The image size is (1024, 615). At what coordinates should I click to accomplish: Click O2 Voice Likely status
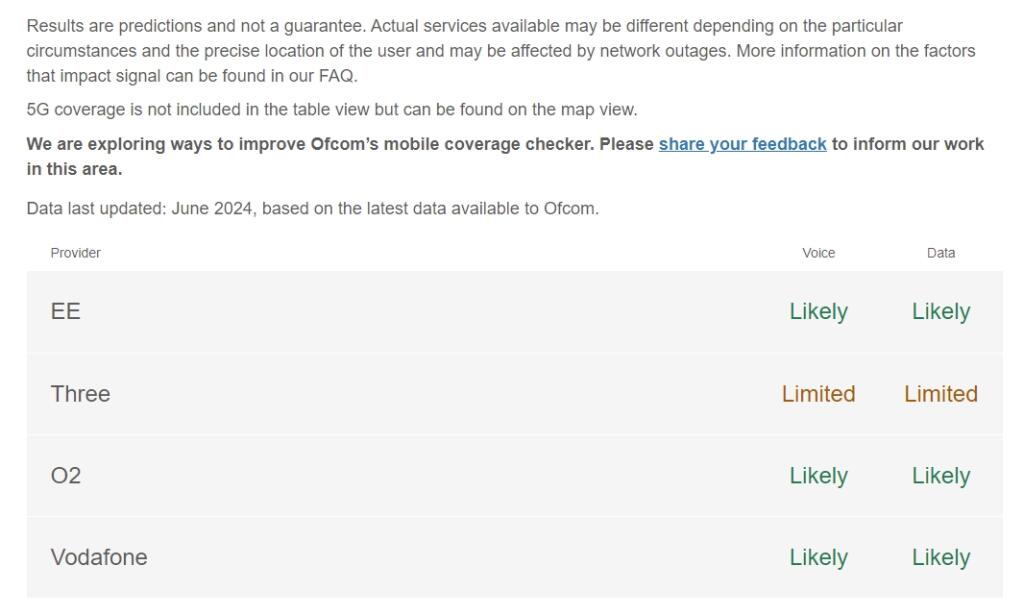pyautogui.click(x=818, y=475)
